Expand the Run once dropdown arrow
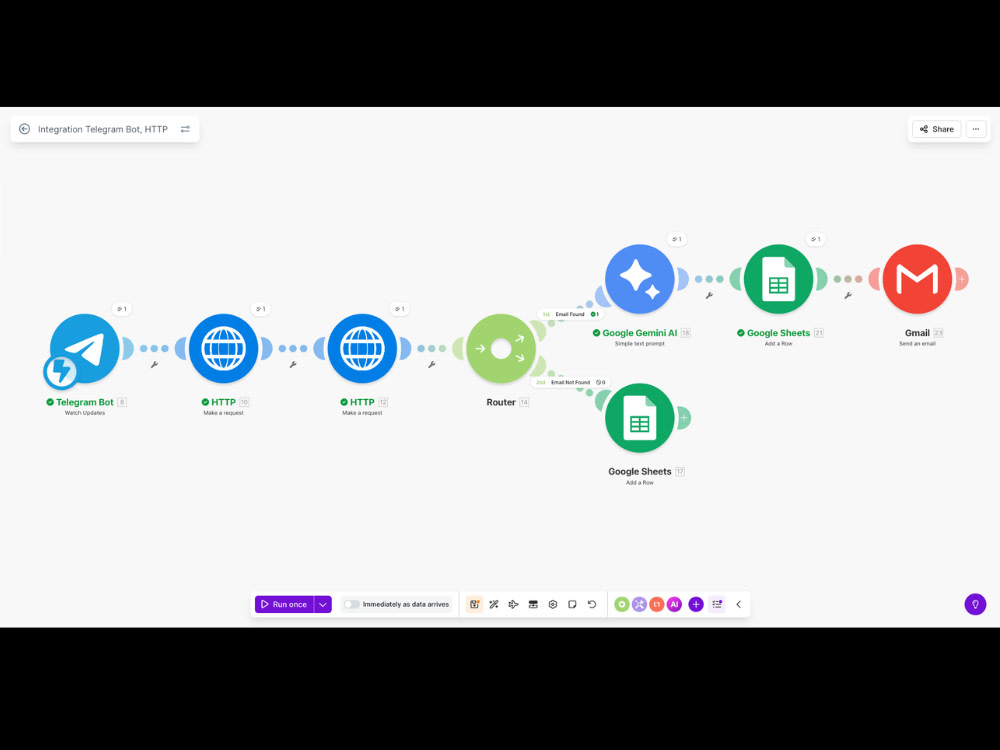 pos(323,604)
